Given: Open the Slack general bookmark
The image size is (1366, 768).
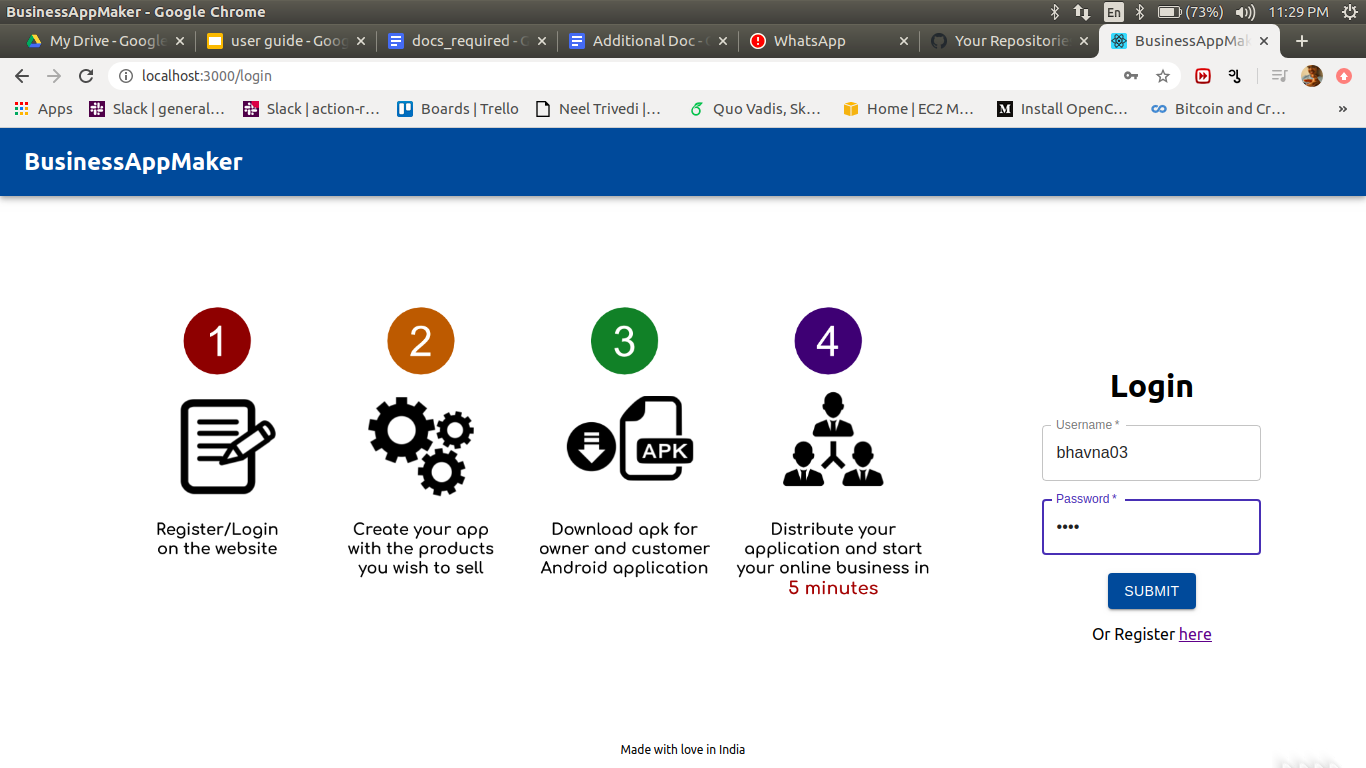Looking at the screenshot, I should pyautogui.click(x=157, y=109).
